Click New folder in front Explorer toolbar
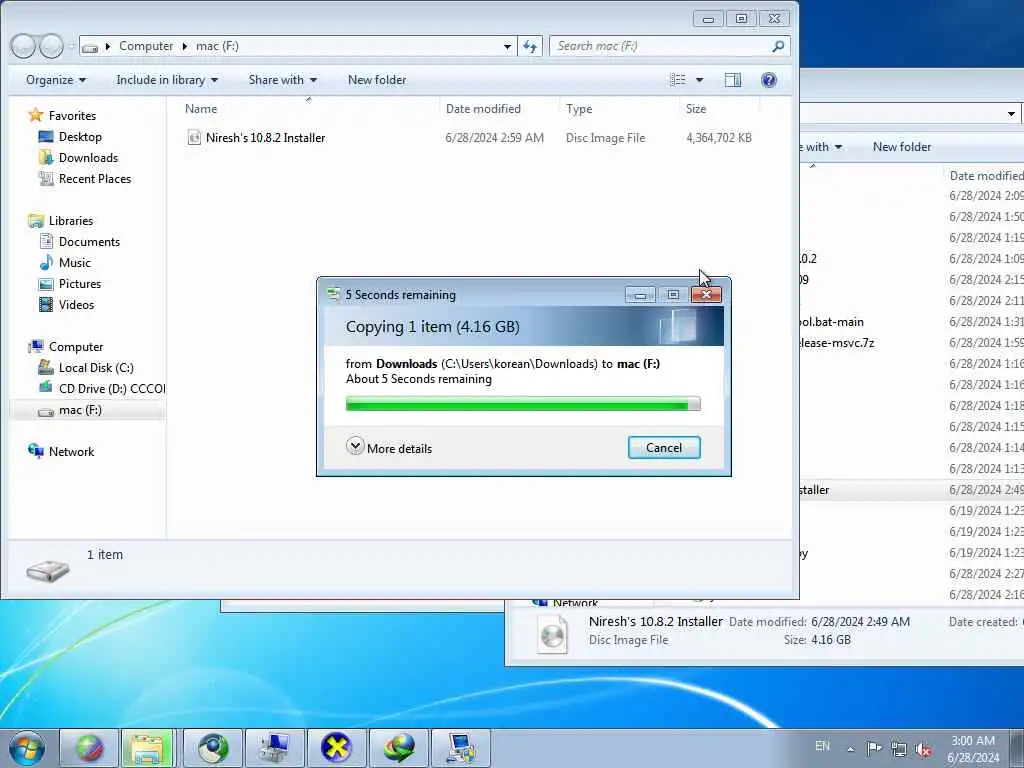Image resolution: width=1024 pixels, height=768 pixels. 377,80
